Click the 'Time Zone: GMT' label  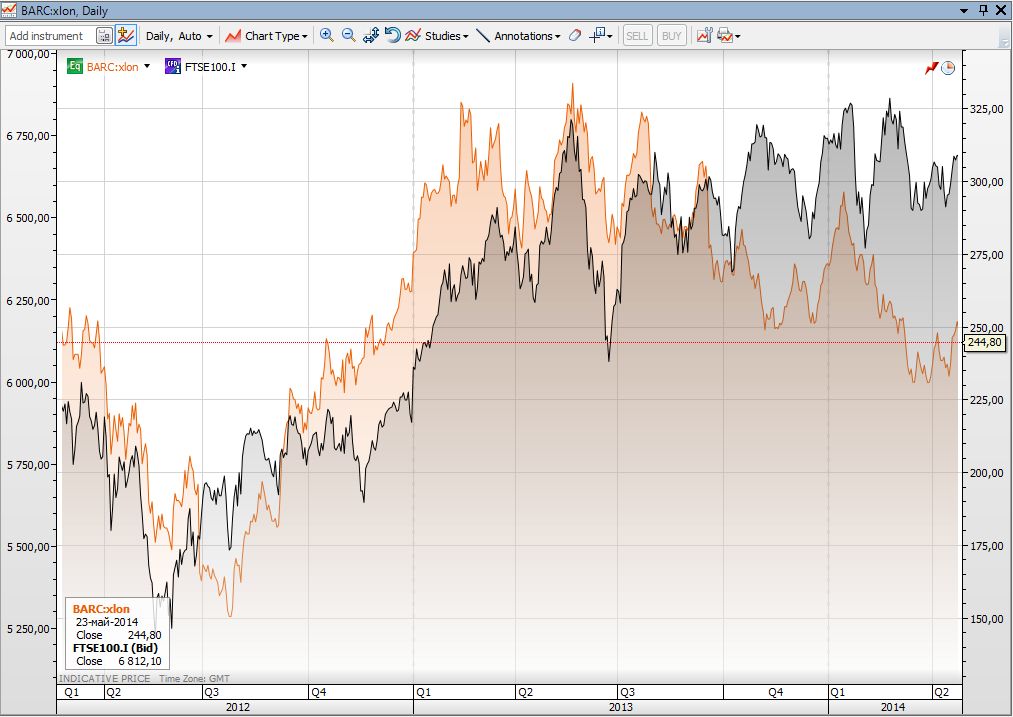point(194,678)
